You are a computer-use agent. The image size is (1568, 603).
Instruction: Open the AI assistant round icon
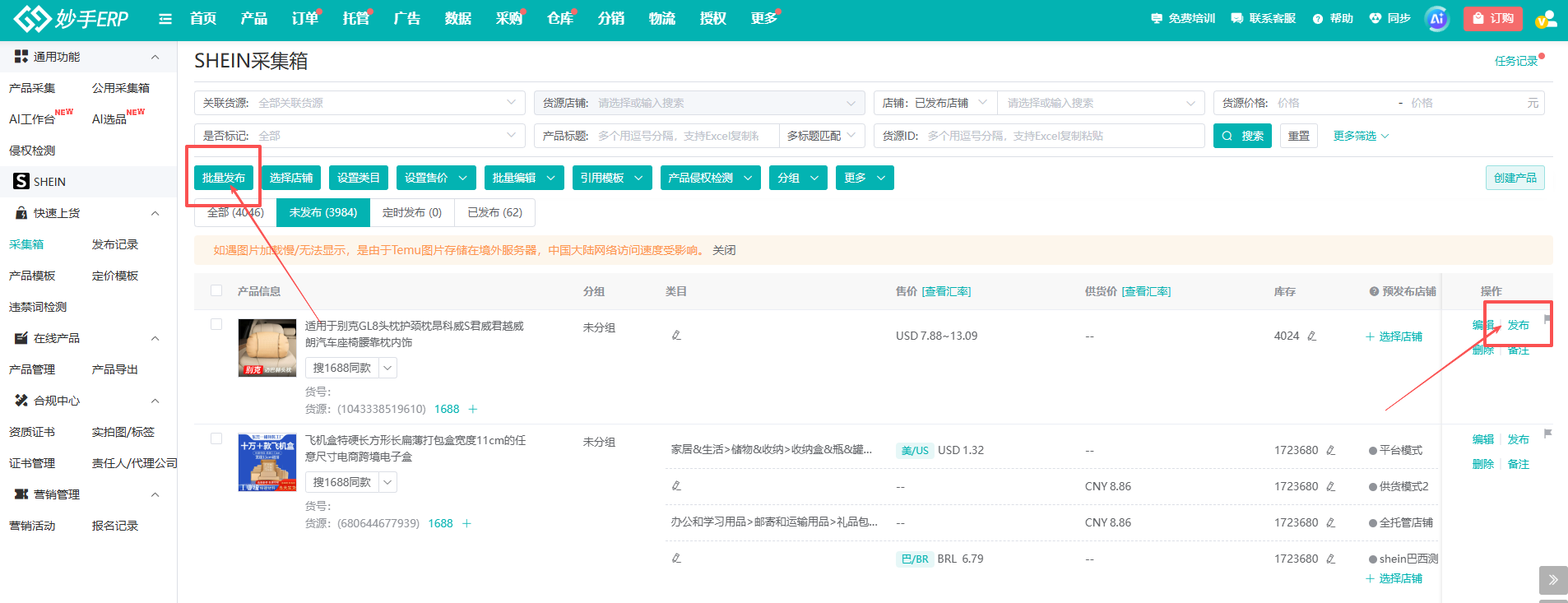(x=1437, y=19)
